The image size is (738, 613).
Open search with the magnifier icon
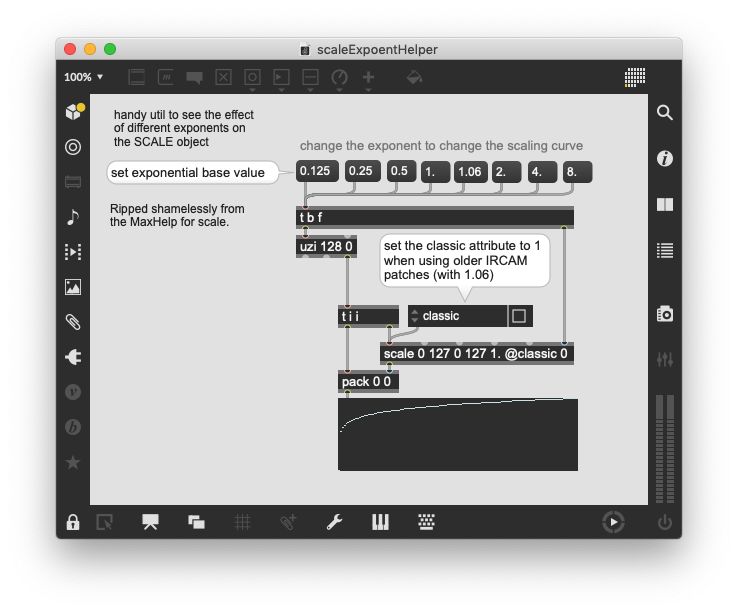click(x=665, y=113)
